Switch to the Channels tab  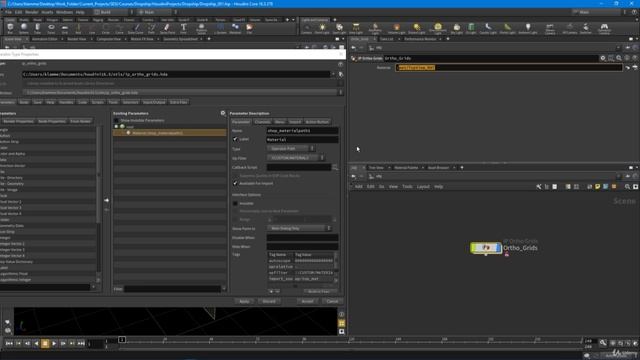pyautogui.click(x=262, y=122)
